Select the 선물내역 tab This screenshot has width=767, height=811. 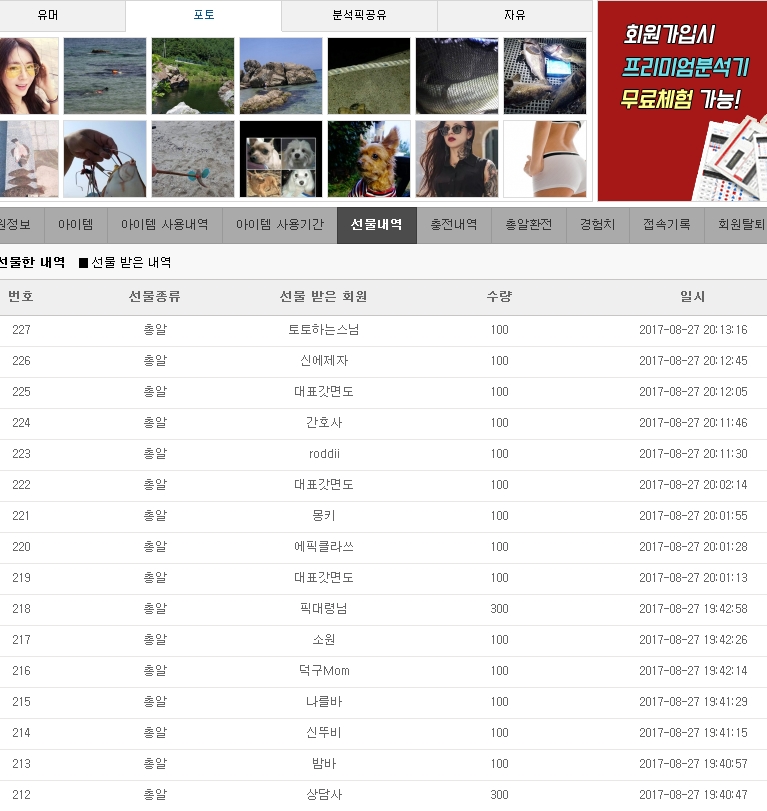377,224
